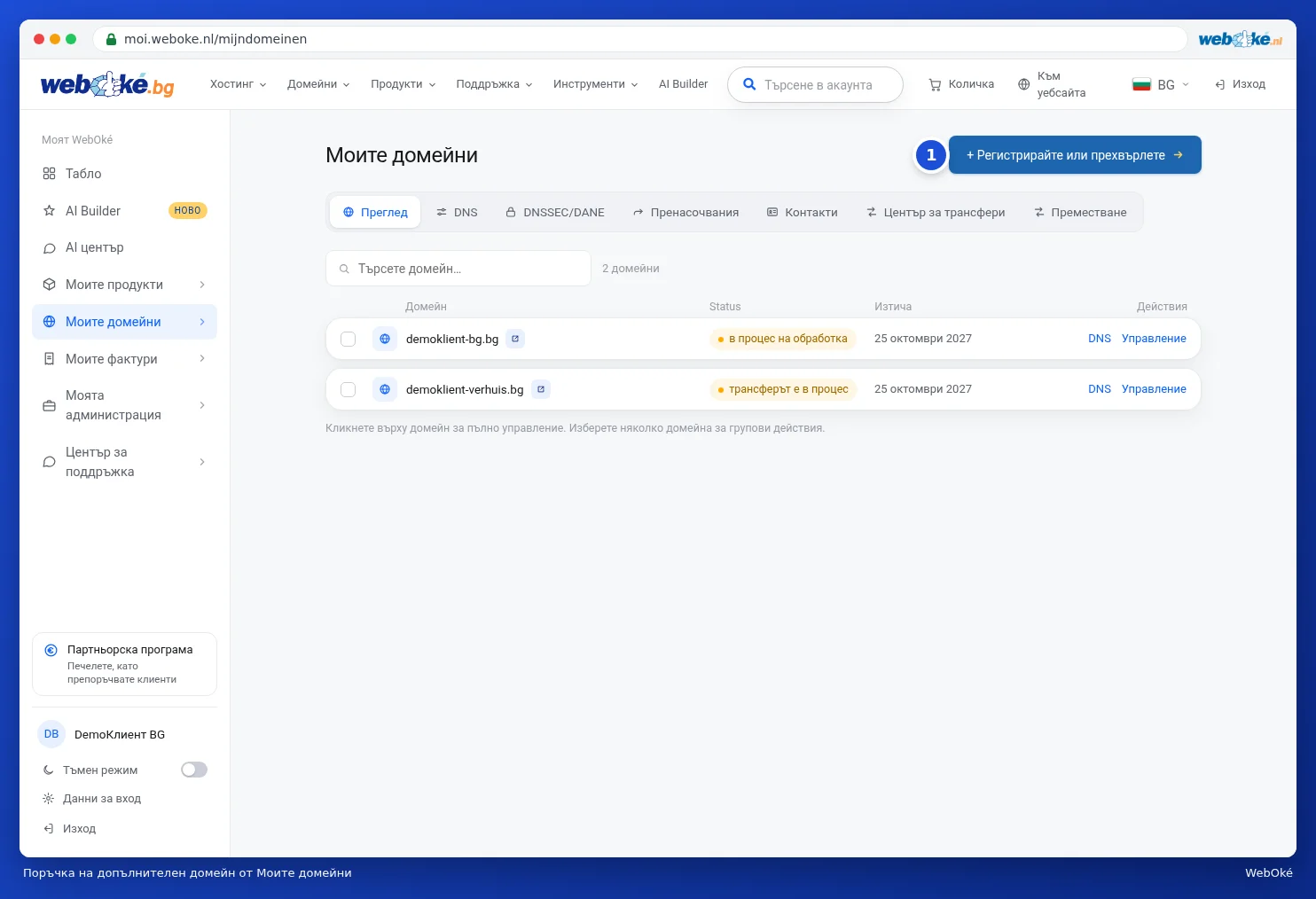This screenshot has height=899, width=1316.
Task: Open the Продукти dropdown menu
Action: (403, 84)
